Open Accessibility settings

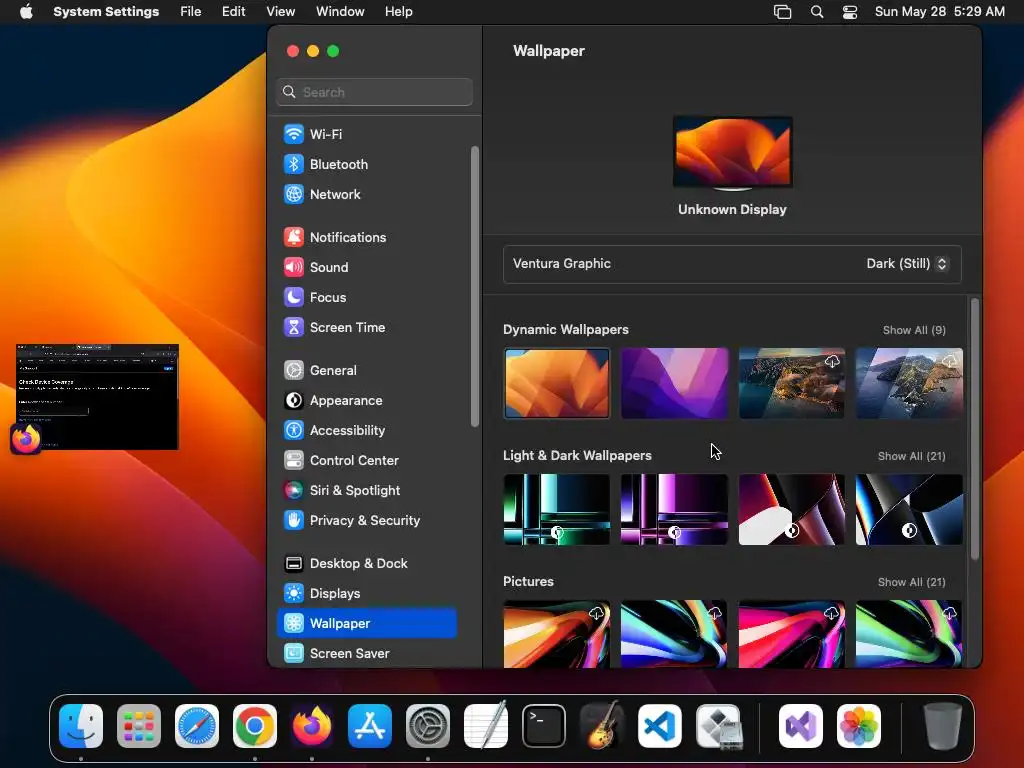[x=366, y=430]
